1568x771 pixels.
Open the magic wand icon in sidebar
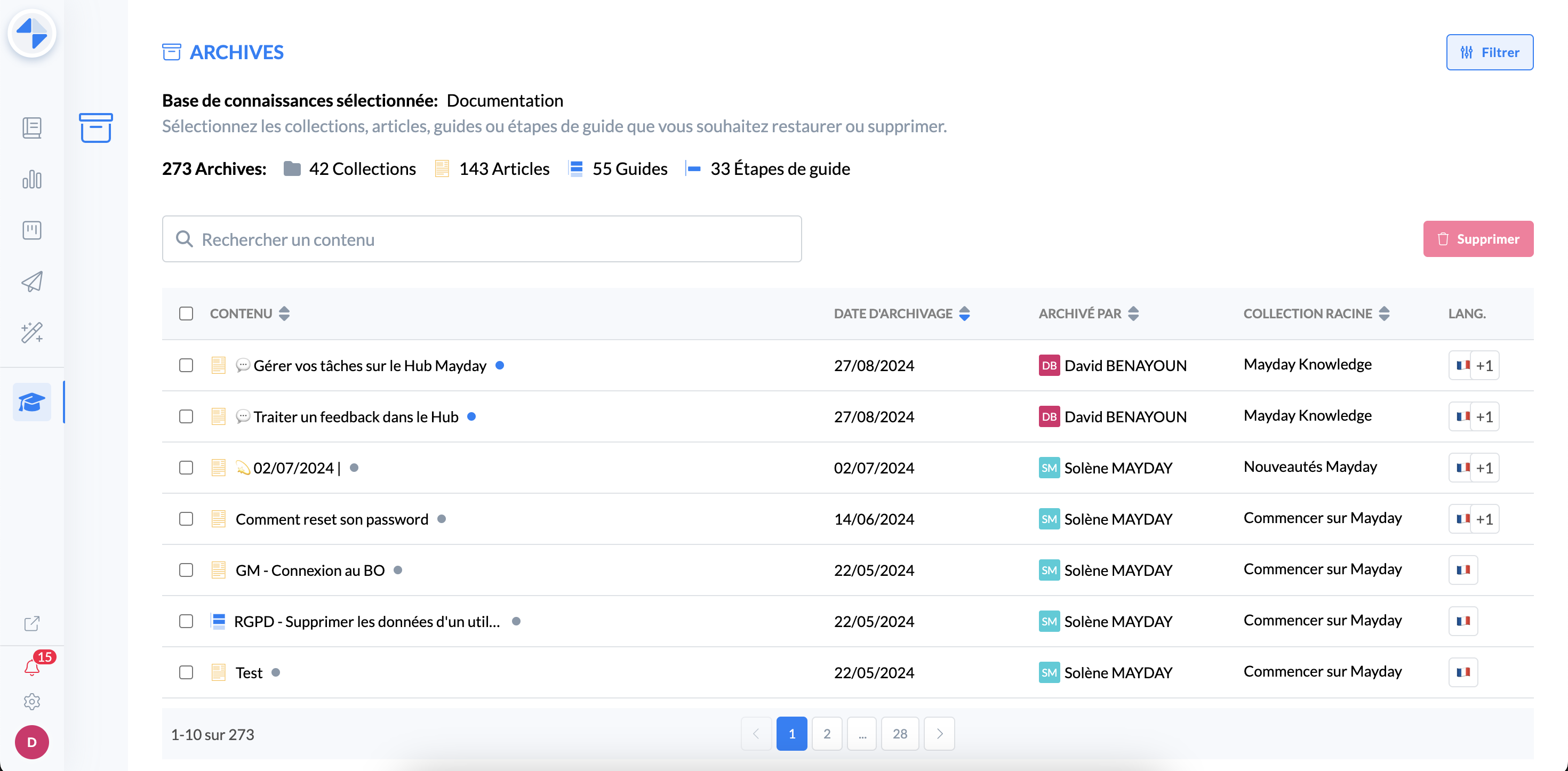[31, 332]
